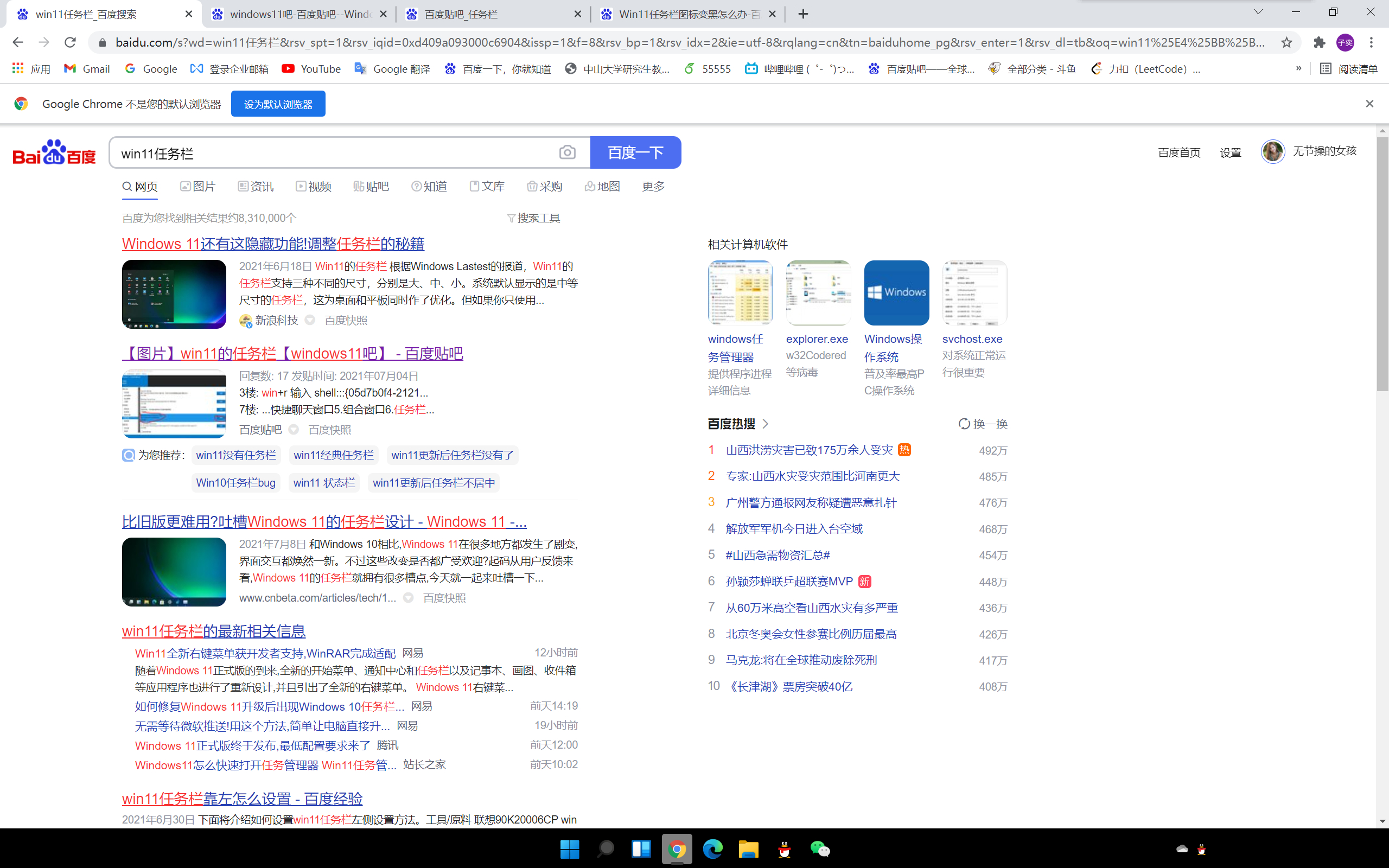Viewport: 1389px width, 868px height.
Task: Open WeChat from the taskbar
Action: [820, 849]
